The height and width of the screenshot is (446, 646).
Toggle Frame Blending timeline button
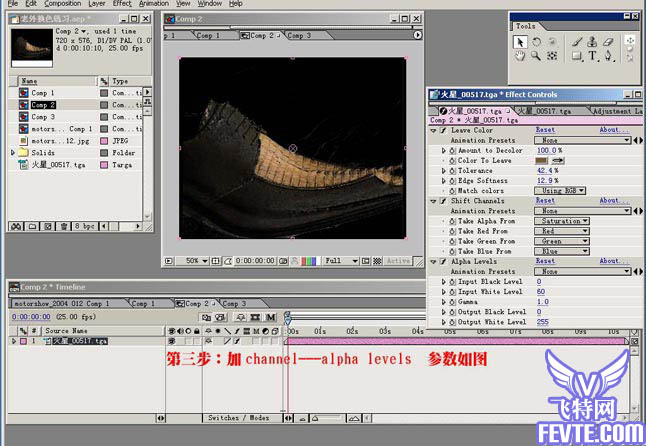(x=255, y=317)
